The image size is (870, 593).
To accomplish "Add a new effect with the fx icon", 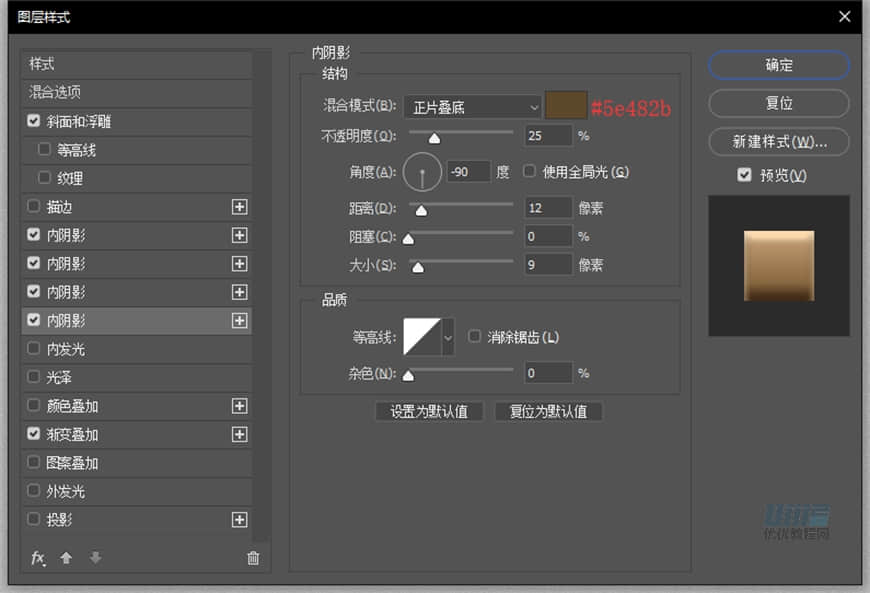I will click(x=38, y=558).
